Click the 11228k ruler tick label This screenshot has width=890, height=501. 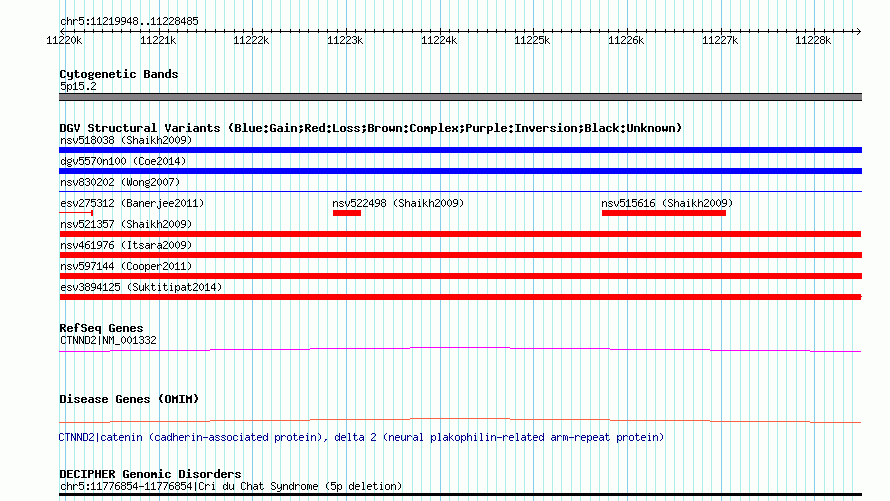click(x=813, y=40)
